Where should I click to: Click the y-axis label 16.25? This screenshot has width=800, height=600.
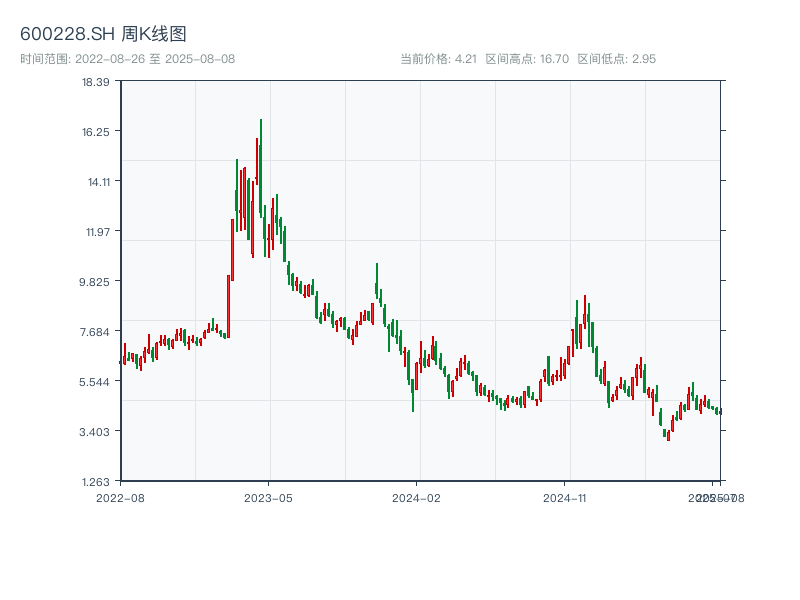(95, 132)
